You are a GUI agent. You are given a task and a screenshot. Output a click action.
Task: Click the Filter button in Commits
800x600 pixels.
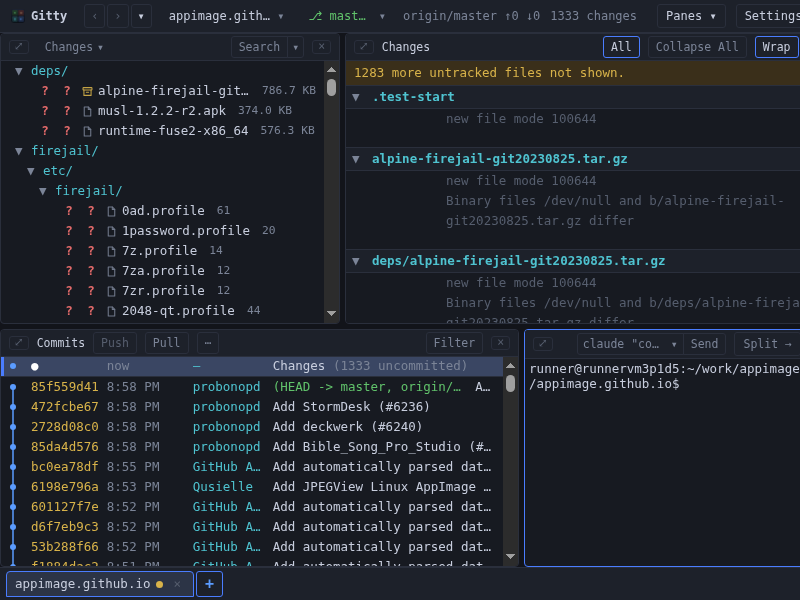pos(454,343)
